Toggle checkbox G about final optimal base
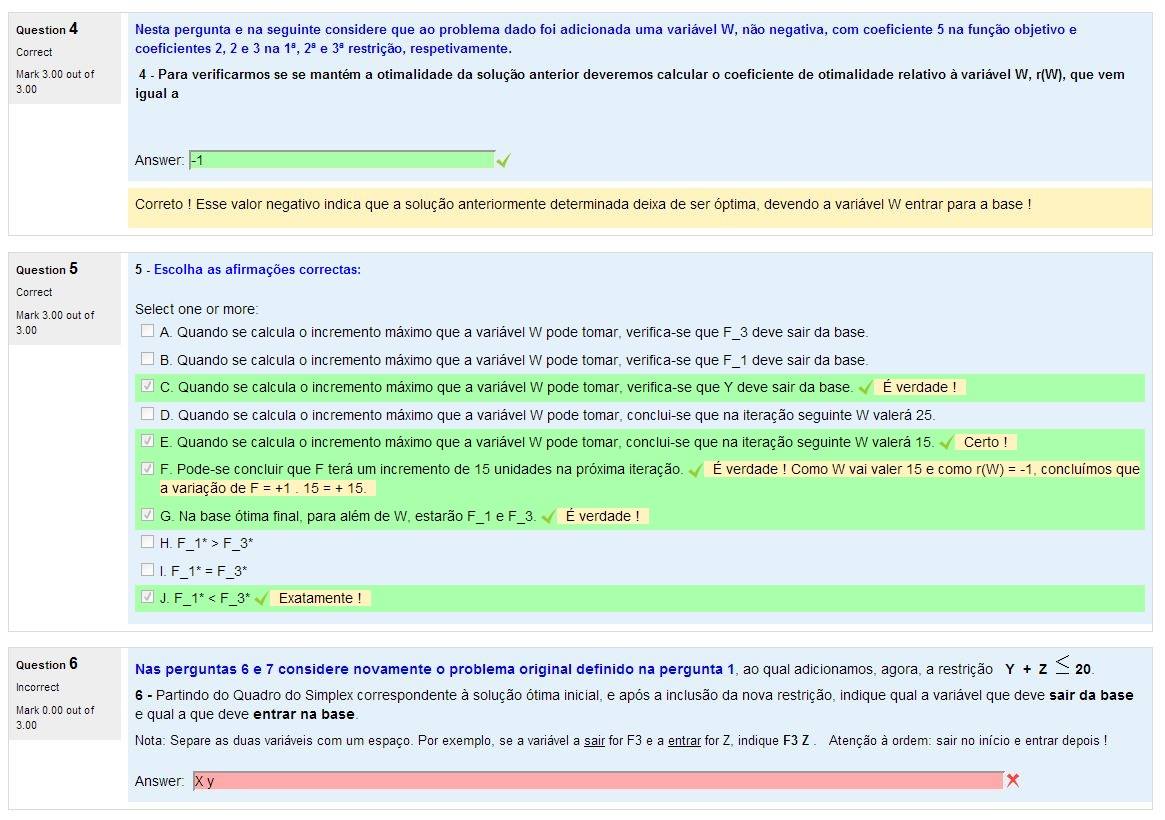1165x820 pixels. click(147, 515)
